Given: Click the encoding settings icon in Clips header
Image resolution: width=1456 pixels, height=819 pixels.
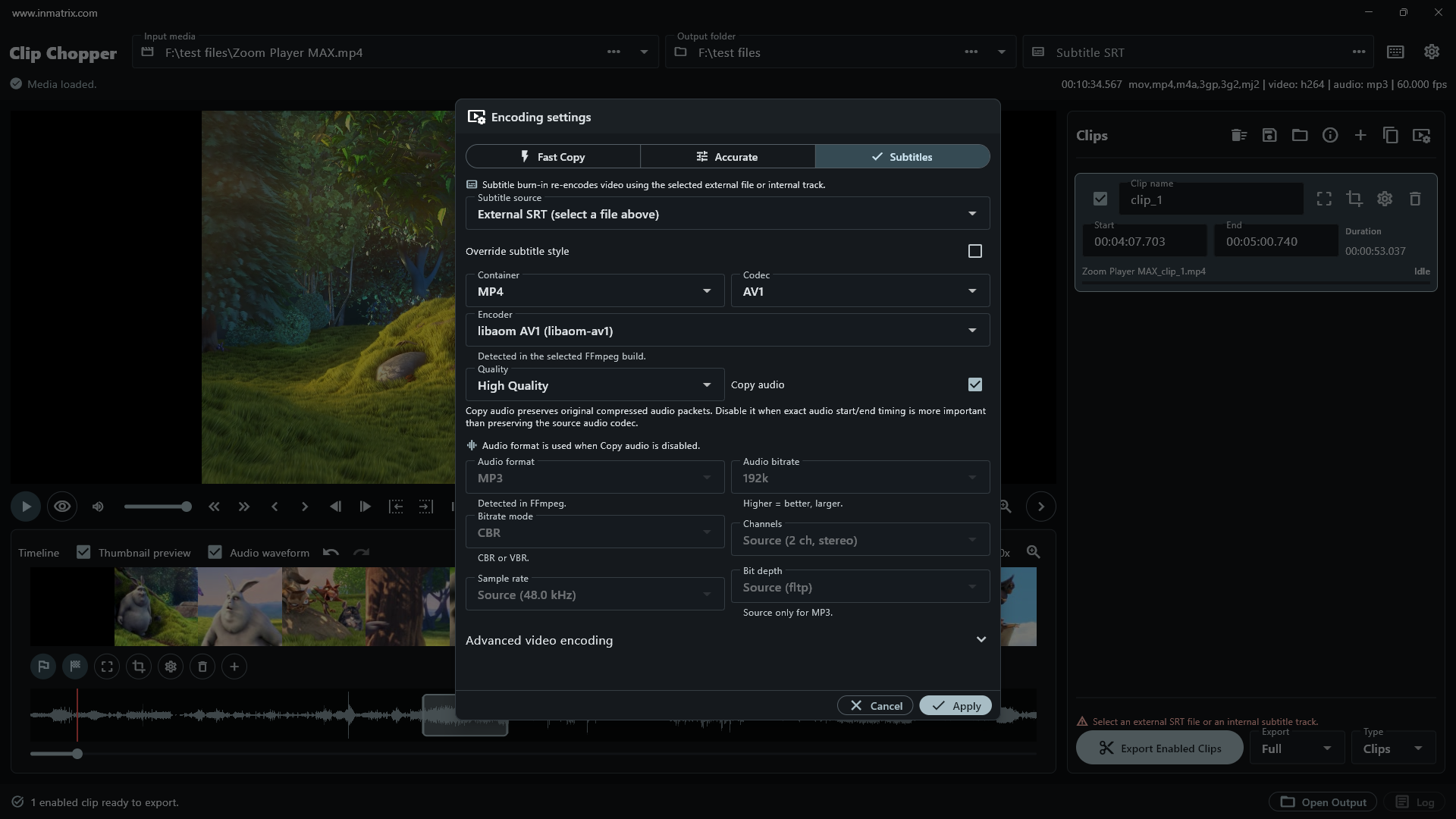Looking at the screenshot, I should 1421,135.
